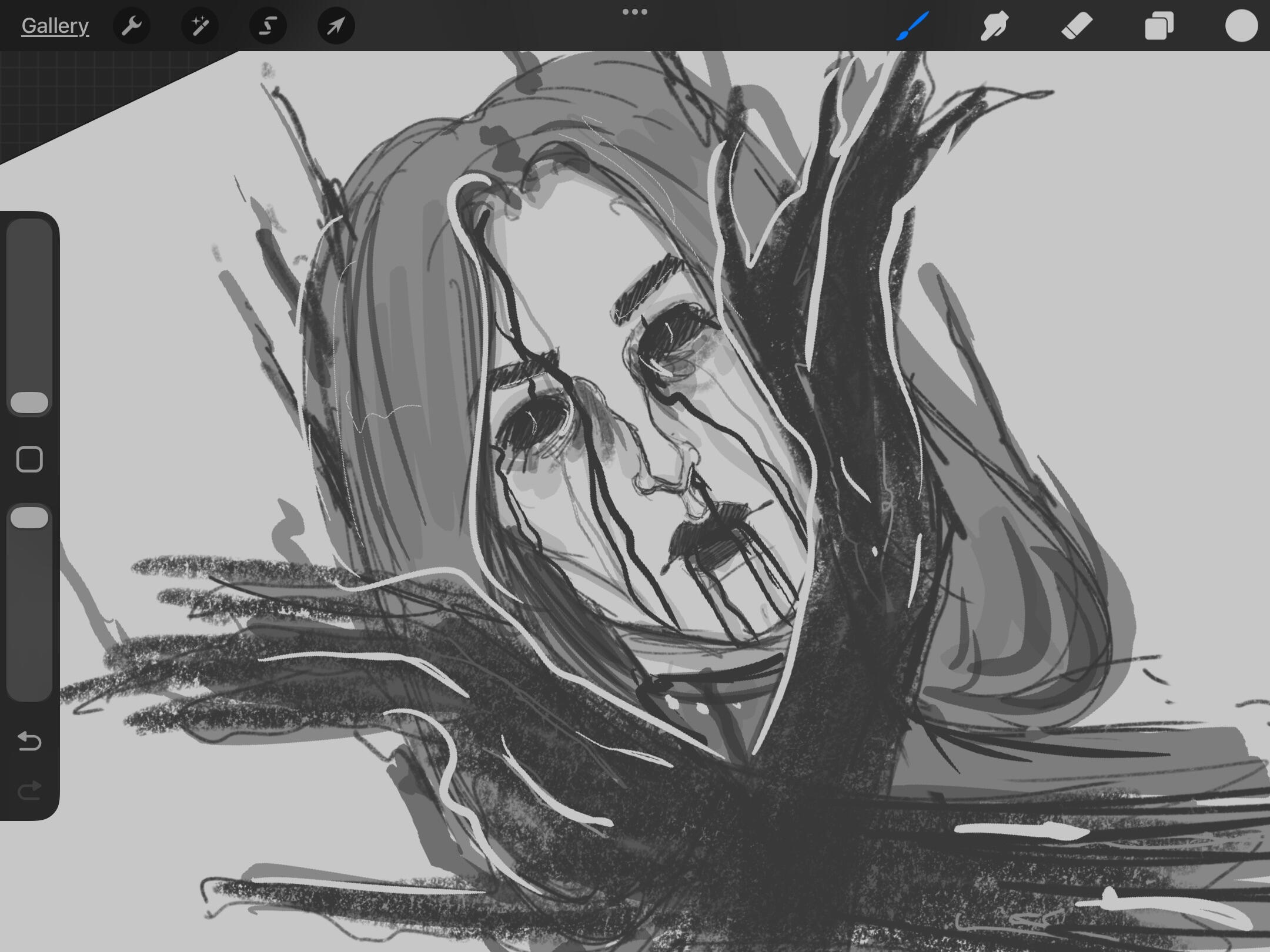Image resolution: width=1270 pixels, height=952 pixels.
Task: Open the Layers panel
Action: click(1159, 26)
